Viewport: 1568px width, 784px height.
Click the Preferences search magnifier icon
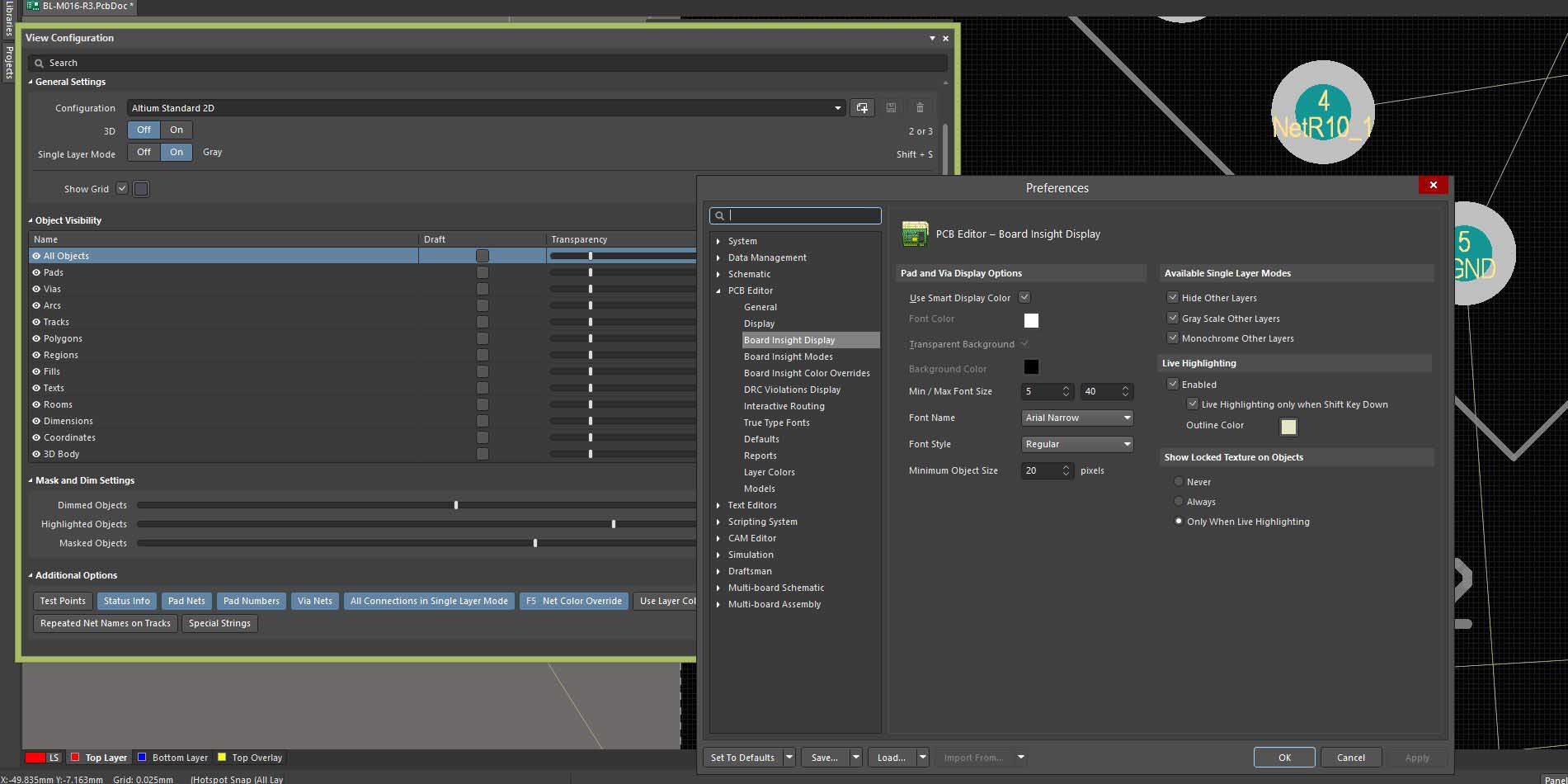coord(720,215)
